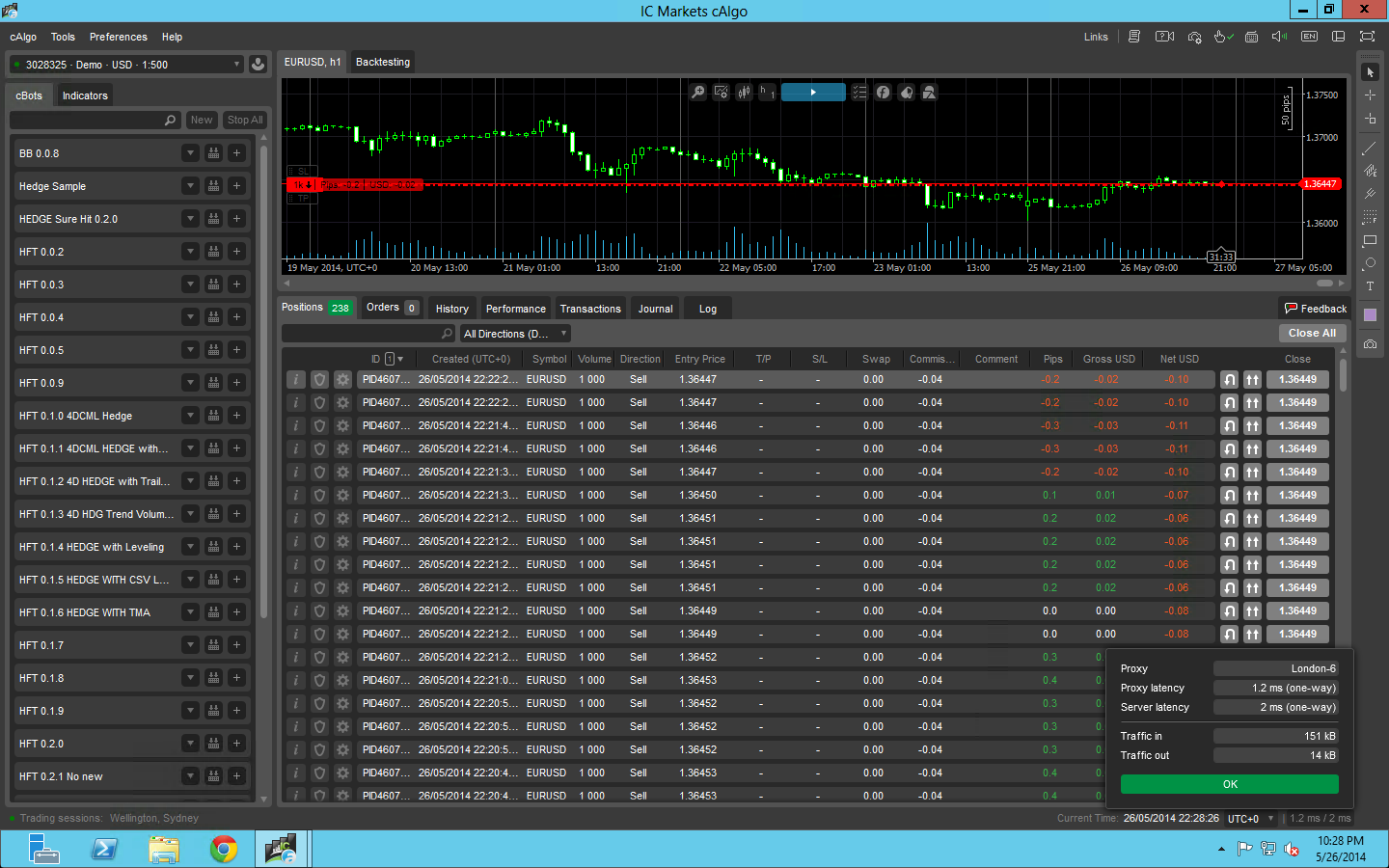Toggle ID column sort indicator

[395, 359]
